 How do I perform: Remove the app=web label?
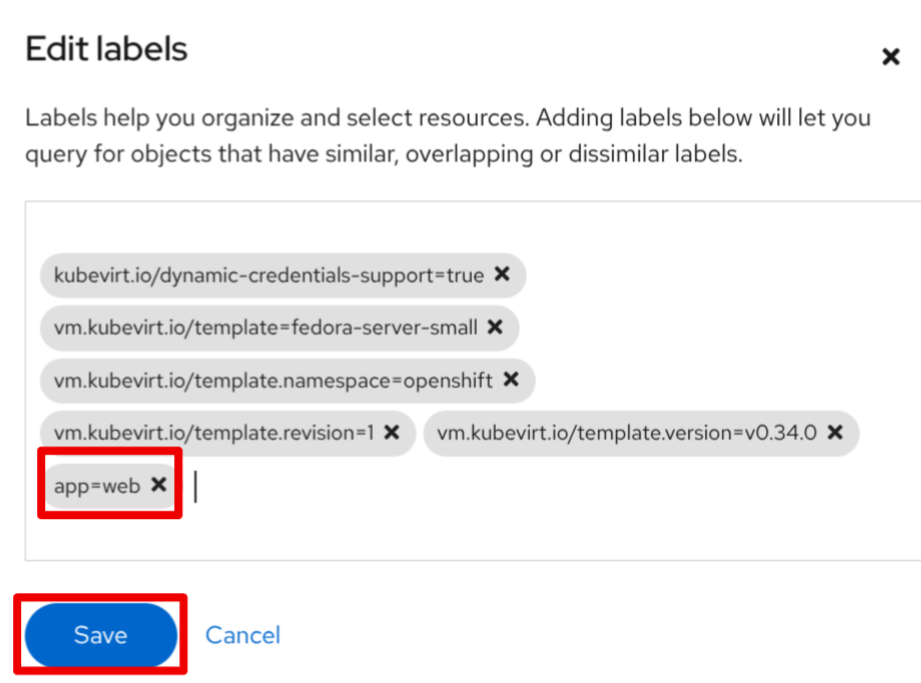[x=158, y=485]
